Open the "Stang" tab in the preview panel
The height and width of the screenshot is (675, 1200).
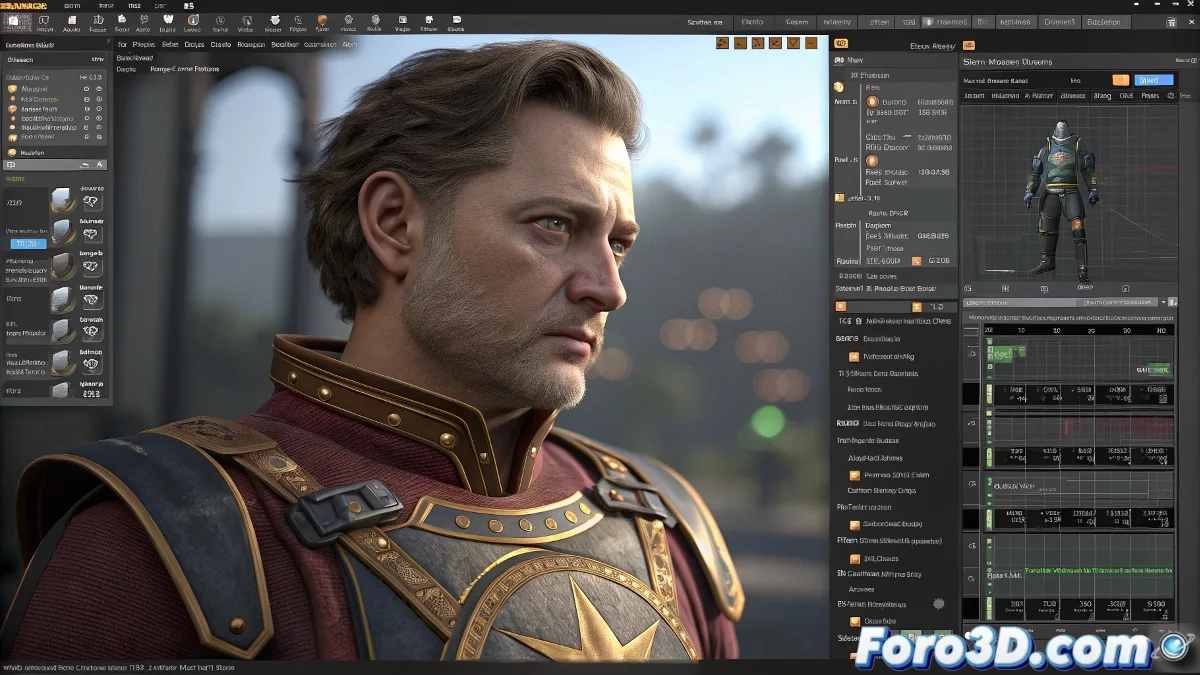tap(1102, 96)
